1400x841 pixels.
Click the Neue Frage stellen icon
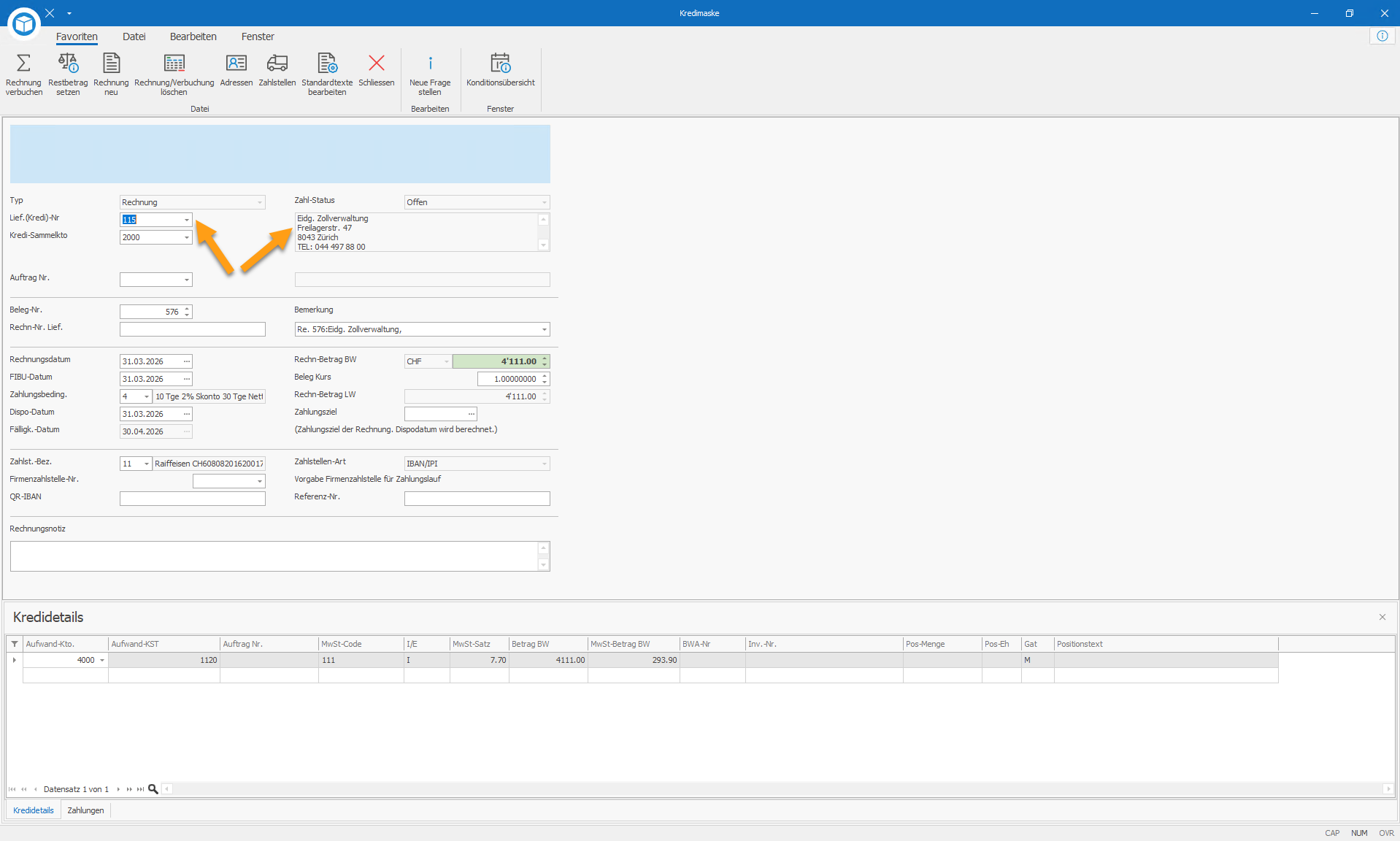tap(430, 63)
